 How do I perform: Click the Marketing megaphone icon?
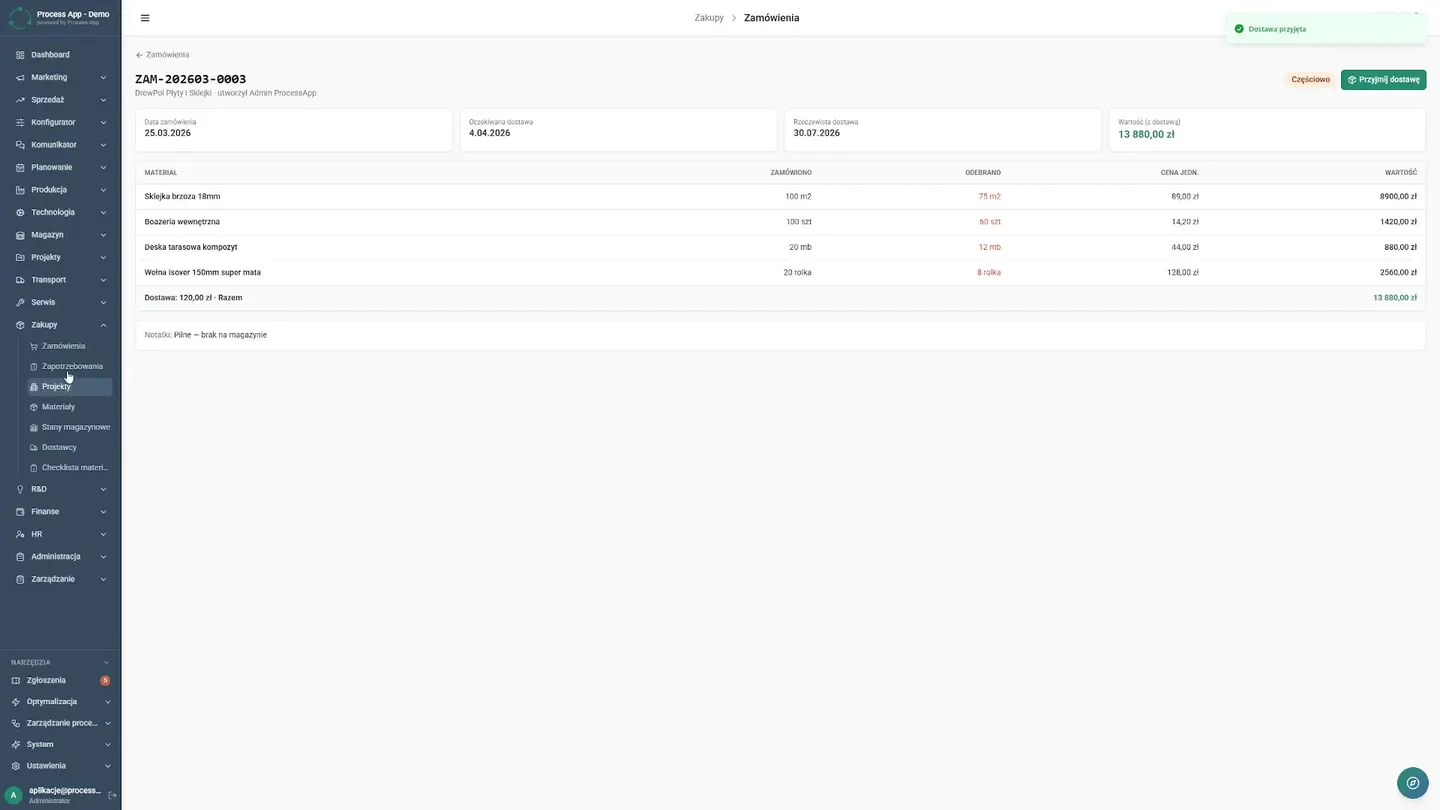20,77
